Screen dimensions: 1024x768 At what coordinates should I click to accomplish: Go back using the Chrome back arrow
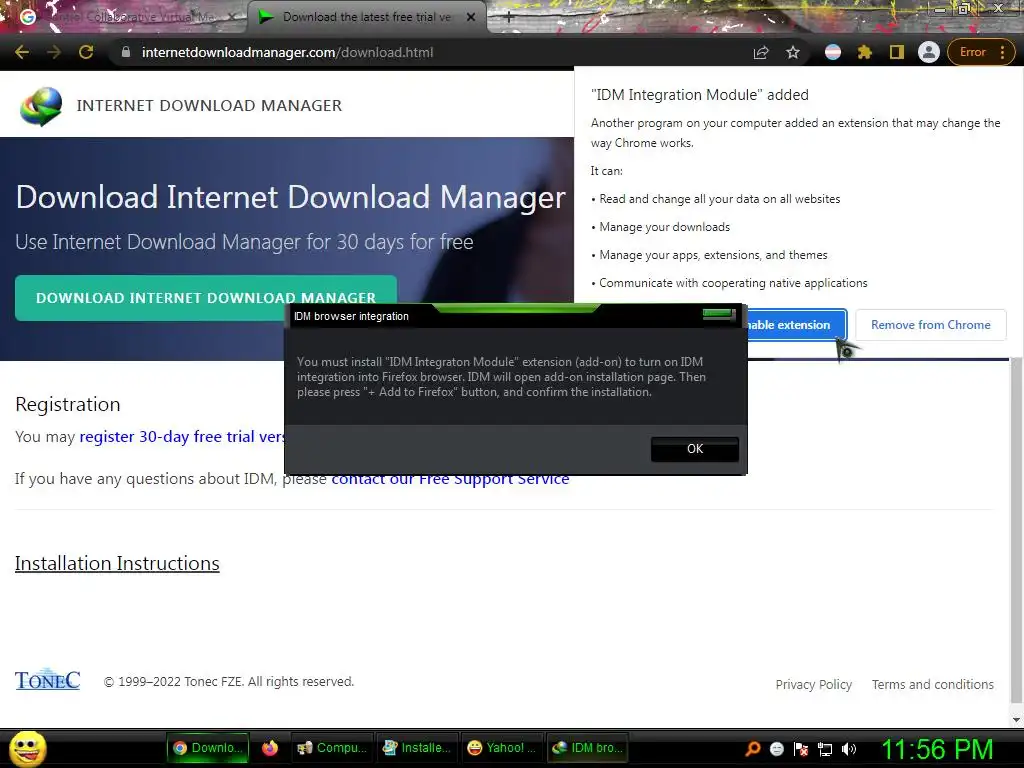coord(22,52)
